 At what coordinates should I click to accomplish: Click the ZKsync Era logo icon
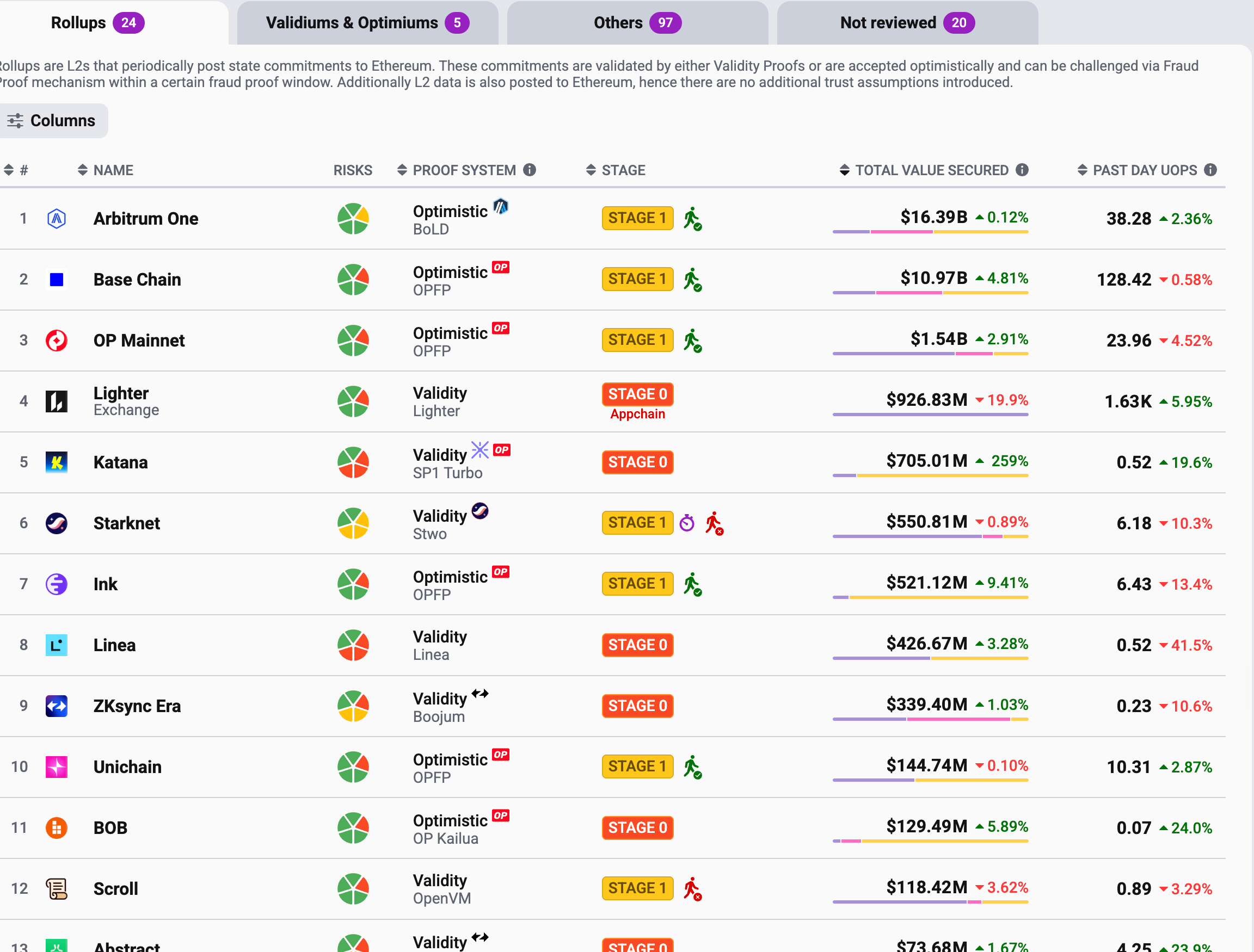pyautogui.click(x=57, y=706)
